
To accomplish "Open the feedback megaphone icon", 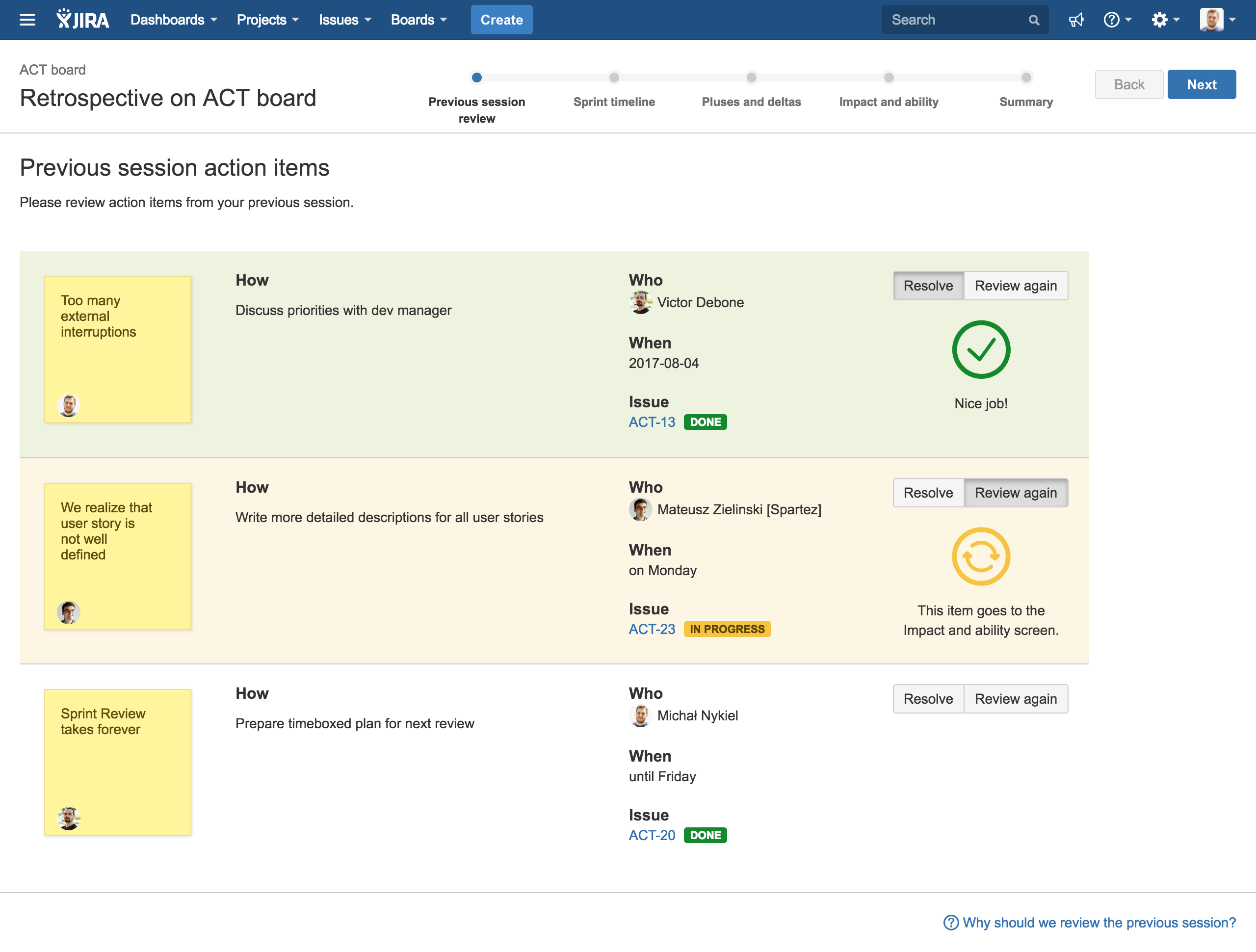I will pos(1076,20).
